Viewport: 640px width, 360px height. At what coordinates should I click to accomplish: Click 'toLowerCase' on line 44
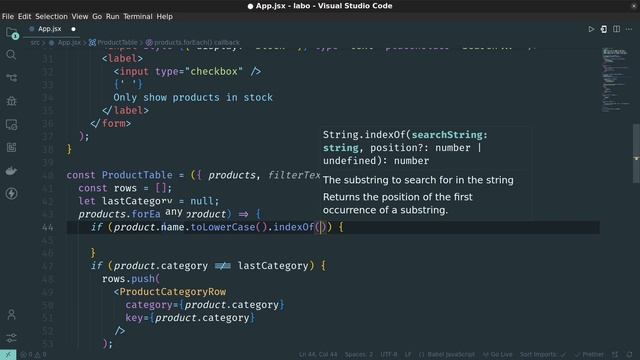coord(223,227)
